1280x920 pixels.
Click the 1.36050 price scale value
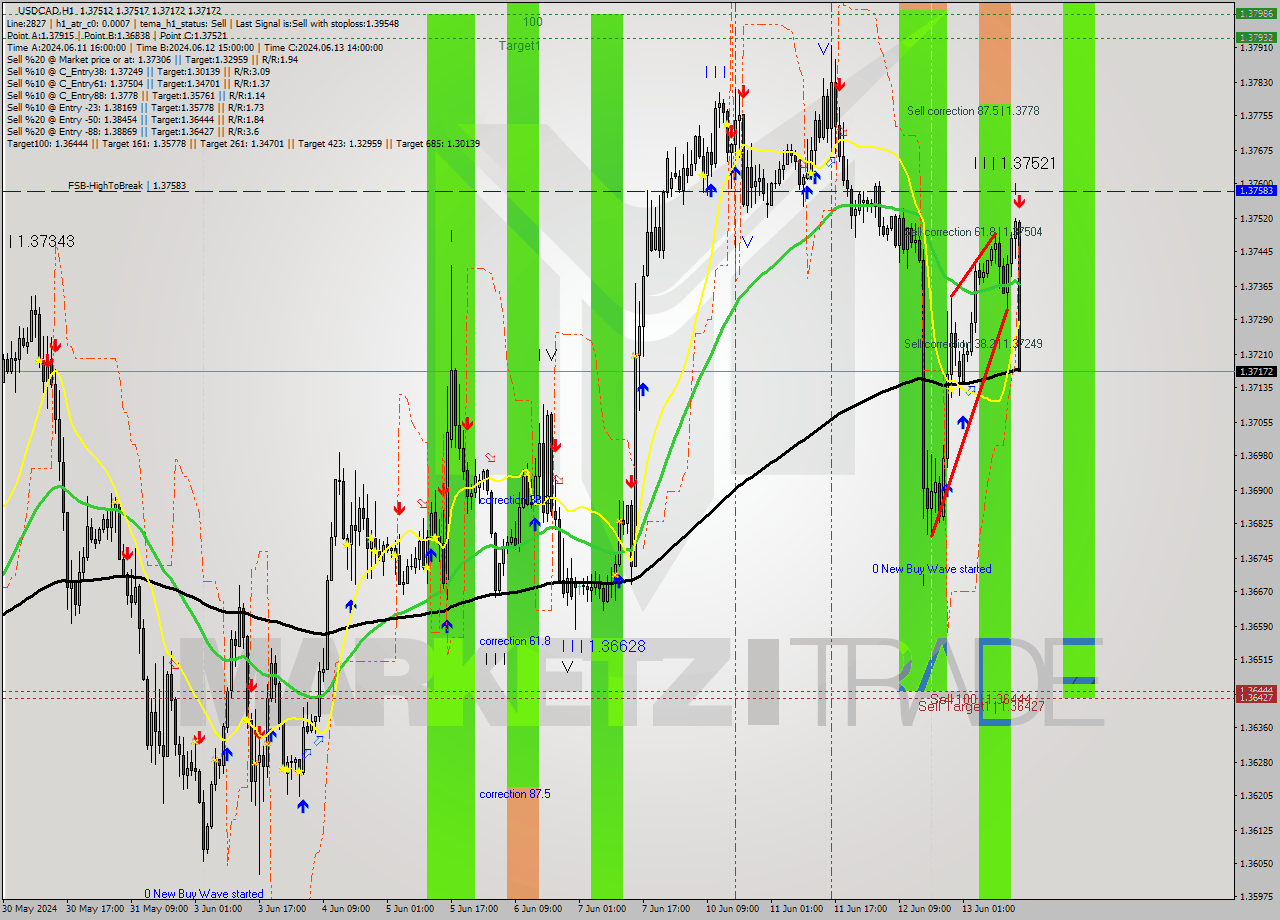(x=1255, y=864)
